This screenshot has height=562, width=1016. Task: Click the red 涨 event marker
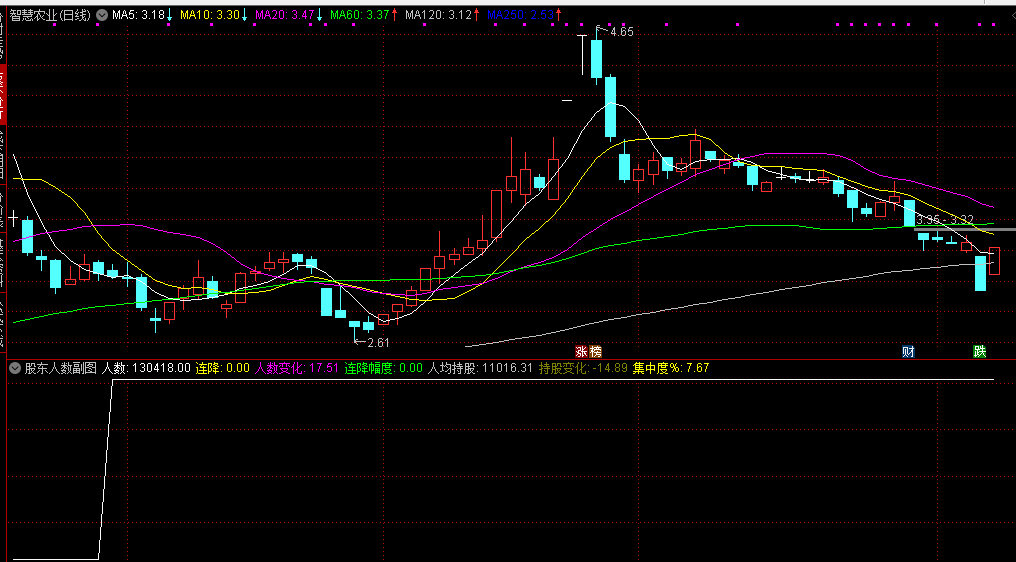(x=582, y=352)
